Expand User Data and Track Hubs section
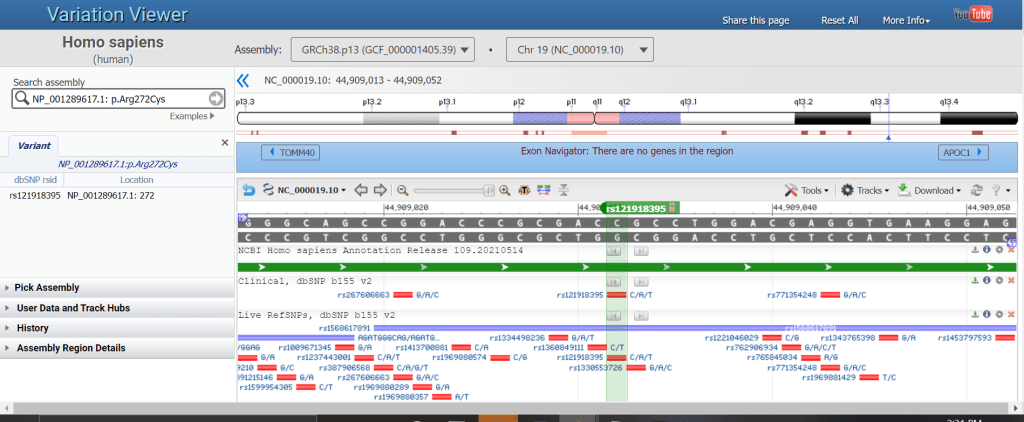 (117, 308)
